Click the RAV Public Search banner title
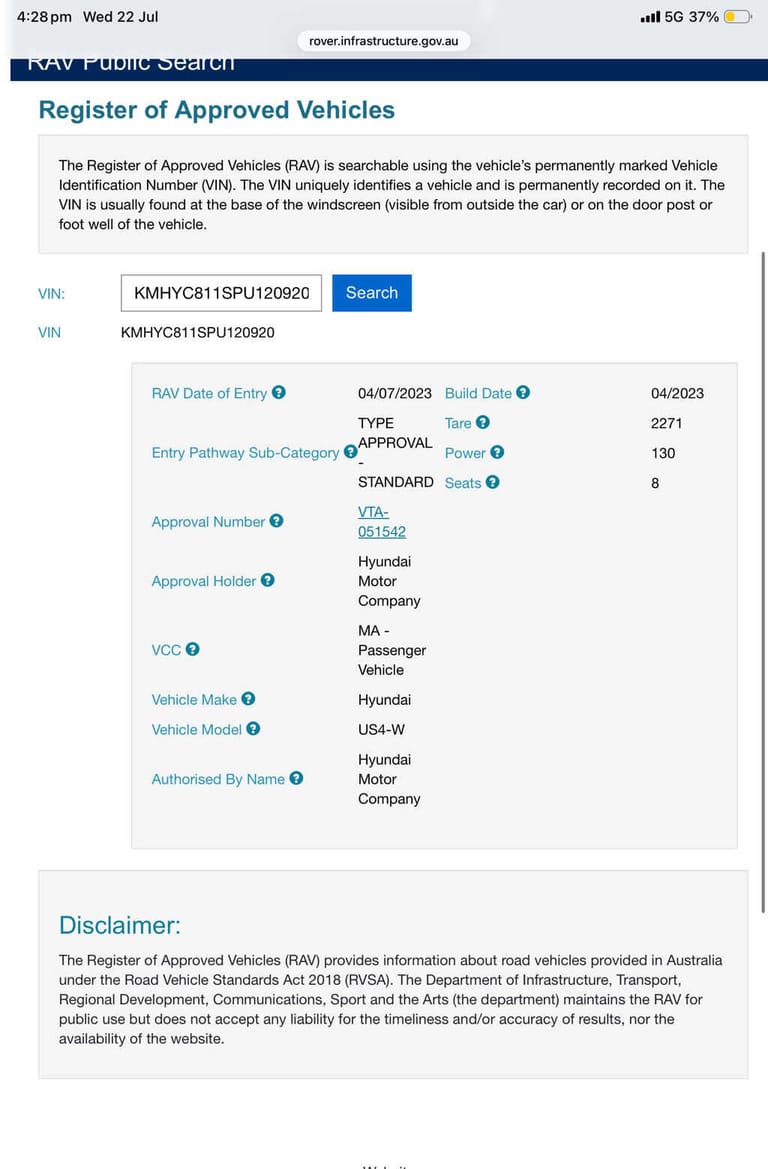Viewport: 768px width, 1169px height. [131, 63]
